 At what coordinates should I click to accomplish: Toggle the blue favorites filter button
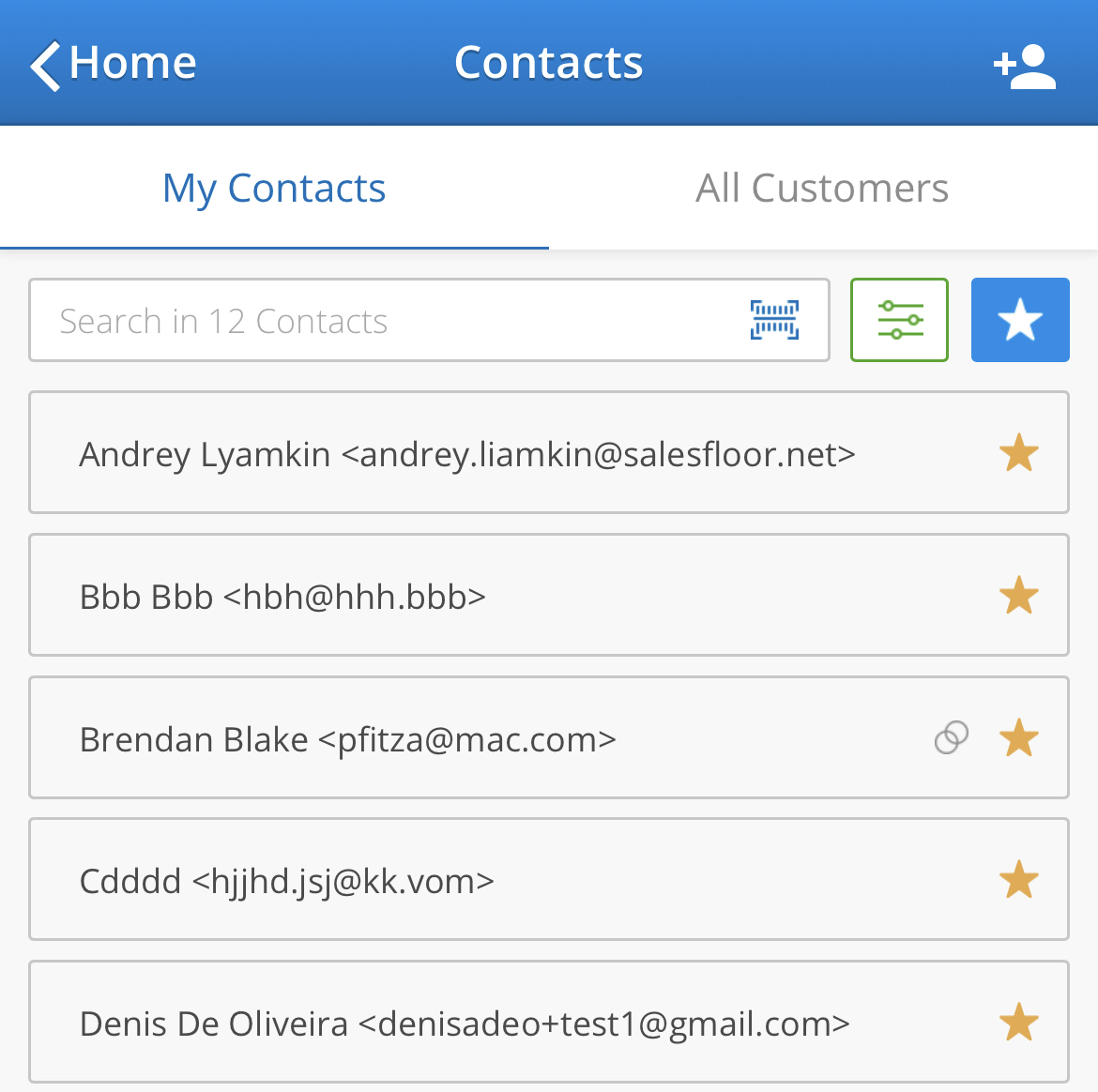pyautogui.click(x=1020, y=320)
